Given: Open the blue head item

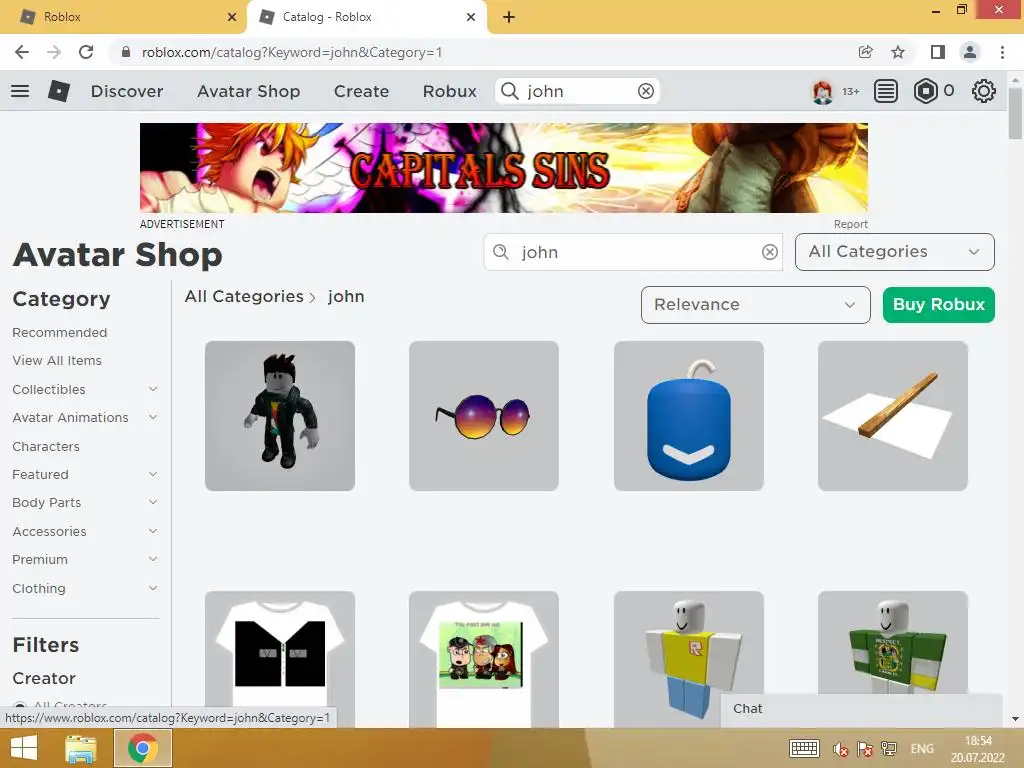Looking at the screenshot, I should click(x=688, y=416).
